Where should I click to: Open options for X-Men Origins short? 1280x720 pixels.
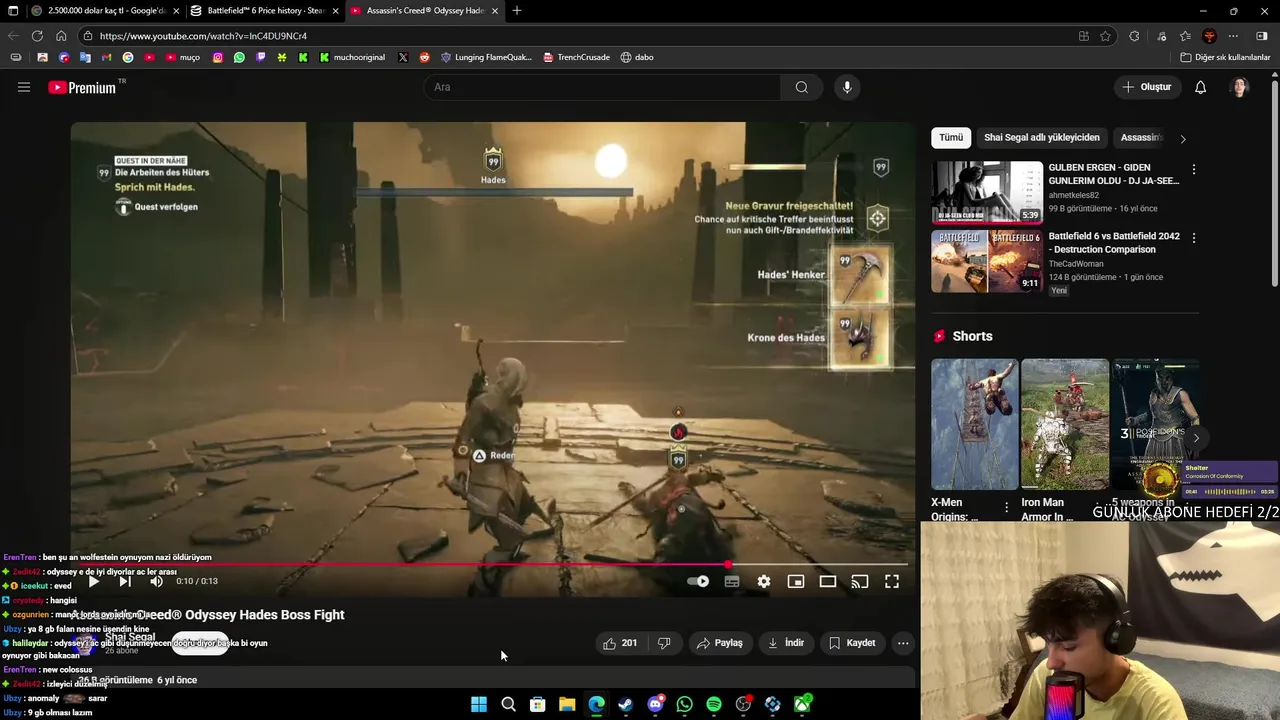click(1006, 508)
